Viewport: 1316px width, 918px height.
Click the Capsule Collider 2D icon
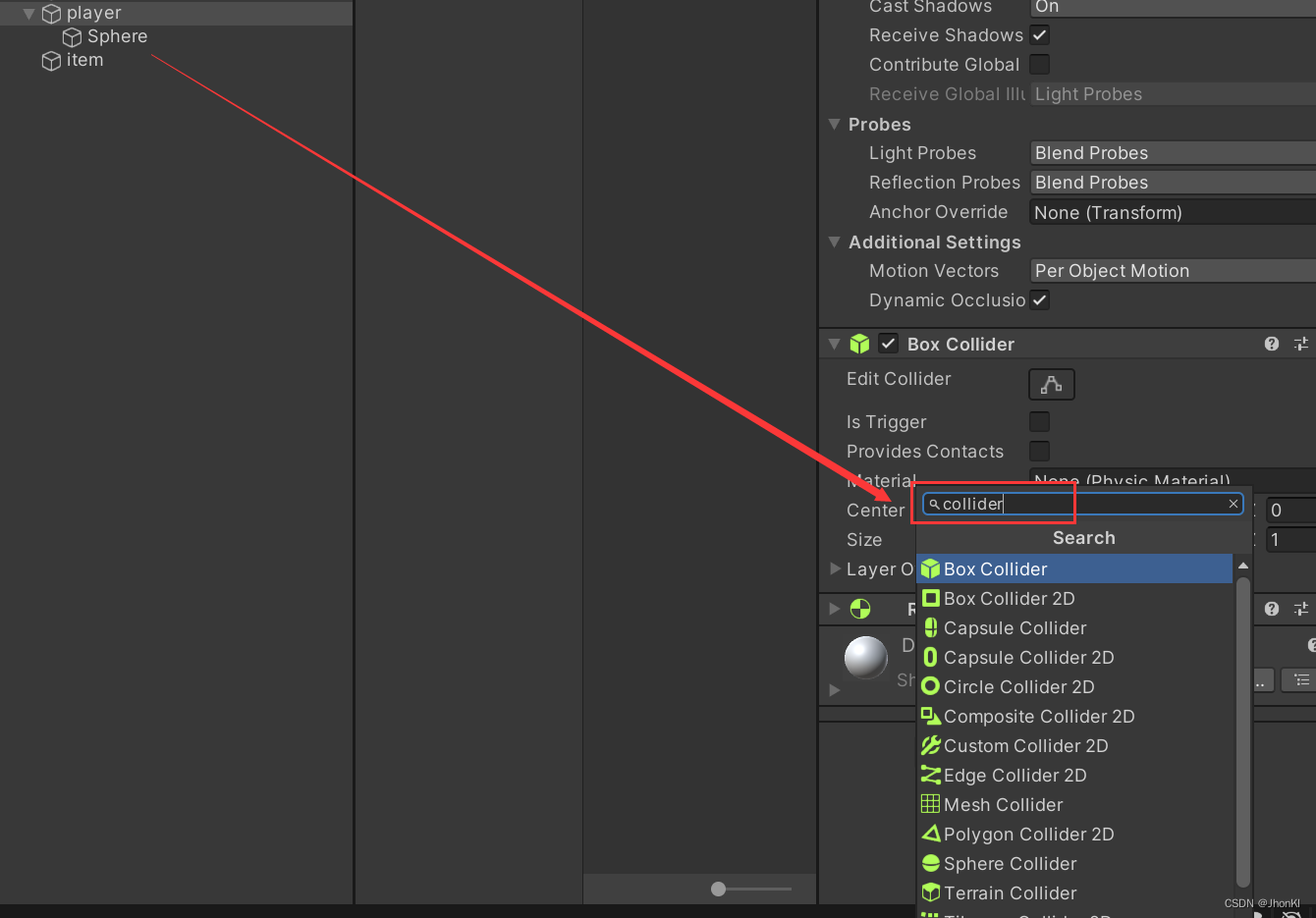[x=931, y=657]
